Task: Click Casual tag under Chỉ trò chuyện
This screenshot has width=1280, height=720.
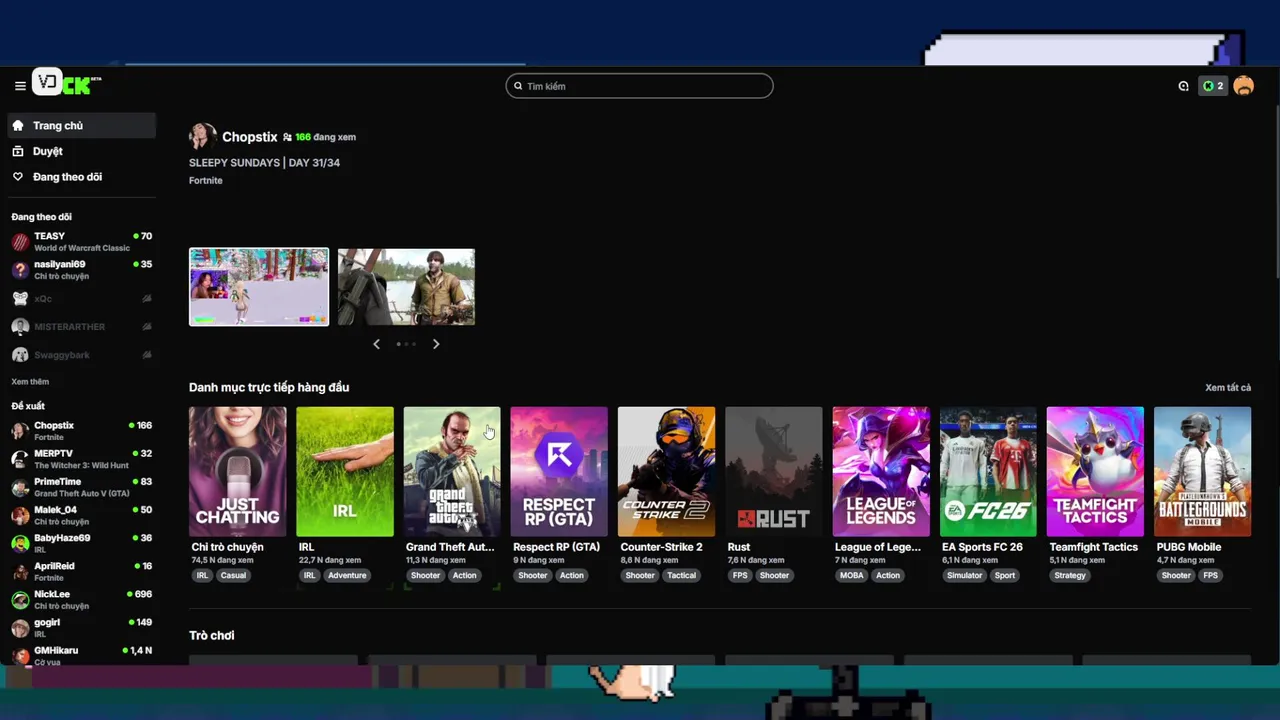Action: tap(233, 575)
